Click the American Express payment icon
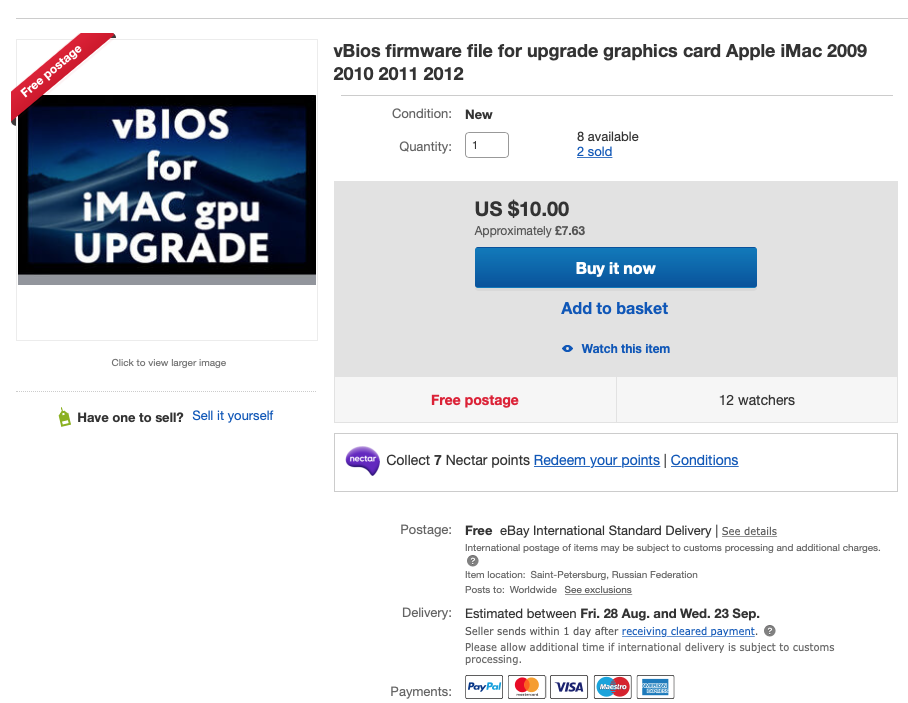908x703 pixels. point(656,687)
